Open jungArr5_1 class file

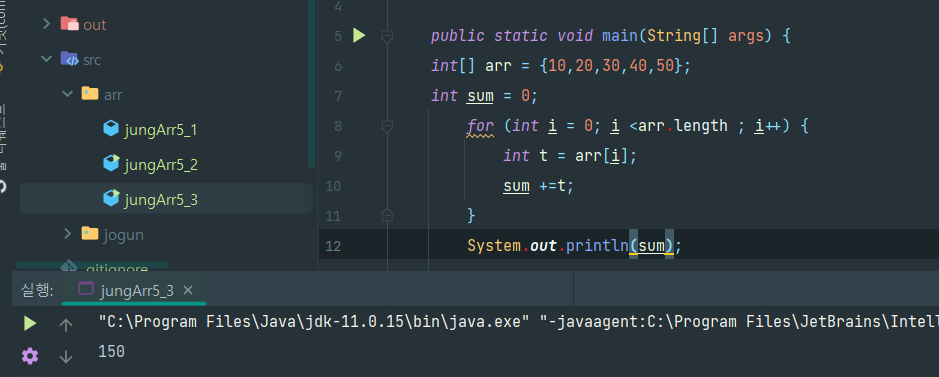[160, 130]
